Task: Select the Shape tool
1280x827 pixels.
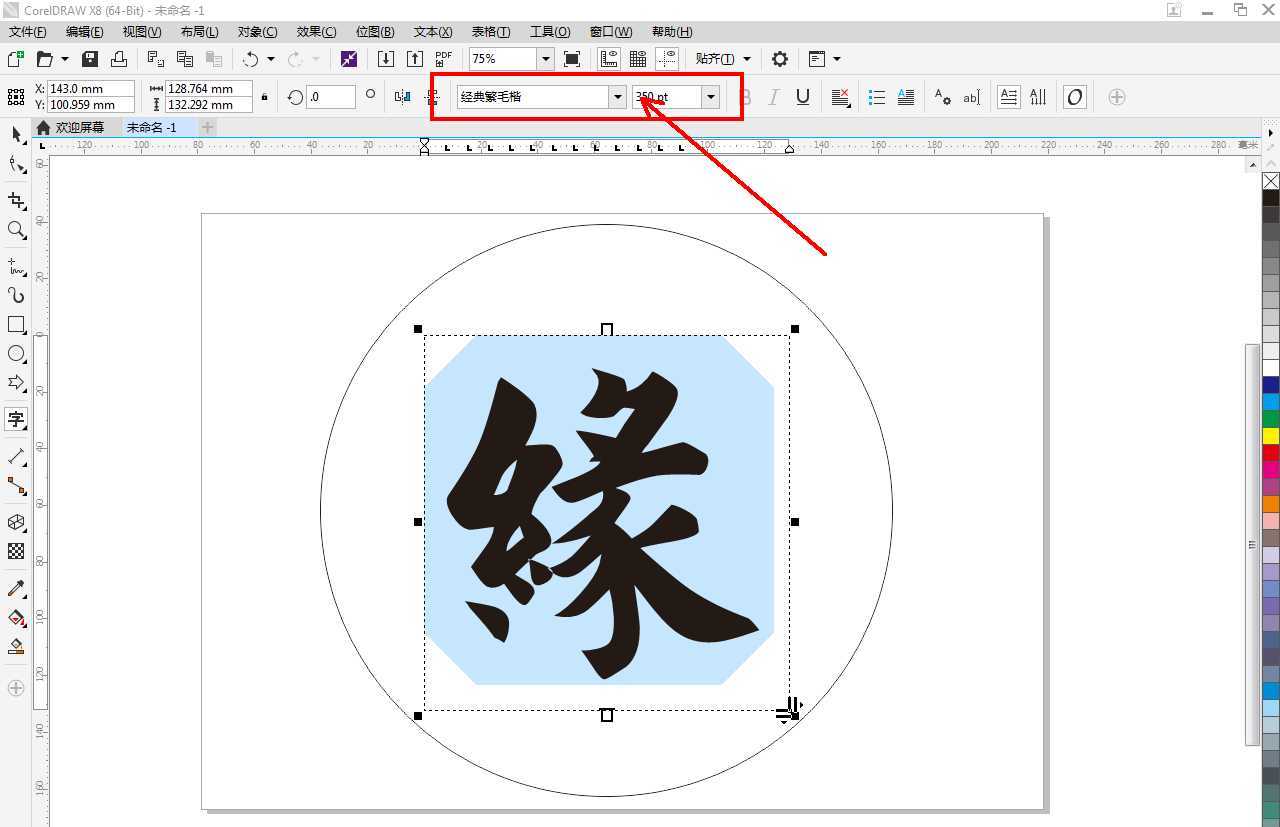Action: [15, 166]
